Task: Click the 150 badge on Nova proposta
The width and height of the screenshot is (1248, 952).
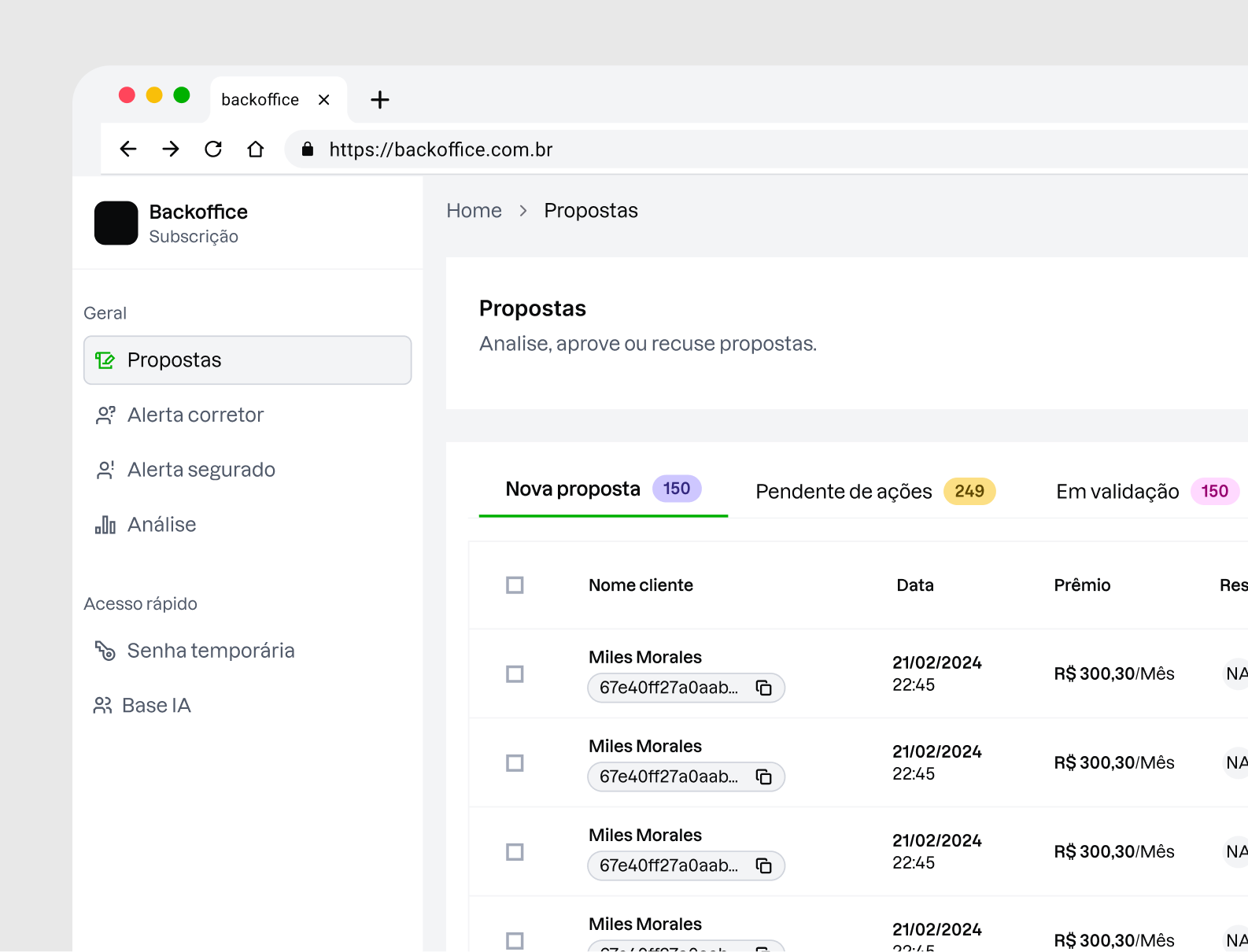Action: [677, 489]
